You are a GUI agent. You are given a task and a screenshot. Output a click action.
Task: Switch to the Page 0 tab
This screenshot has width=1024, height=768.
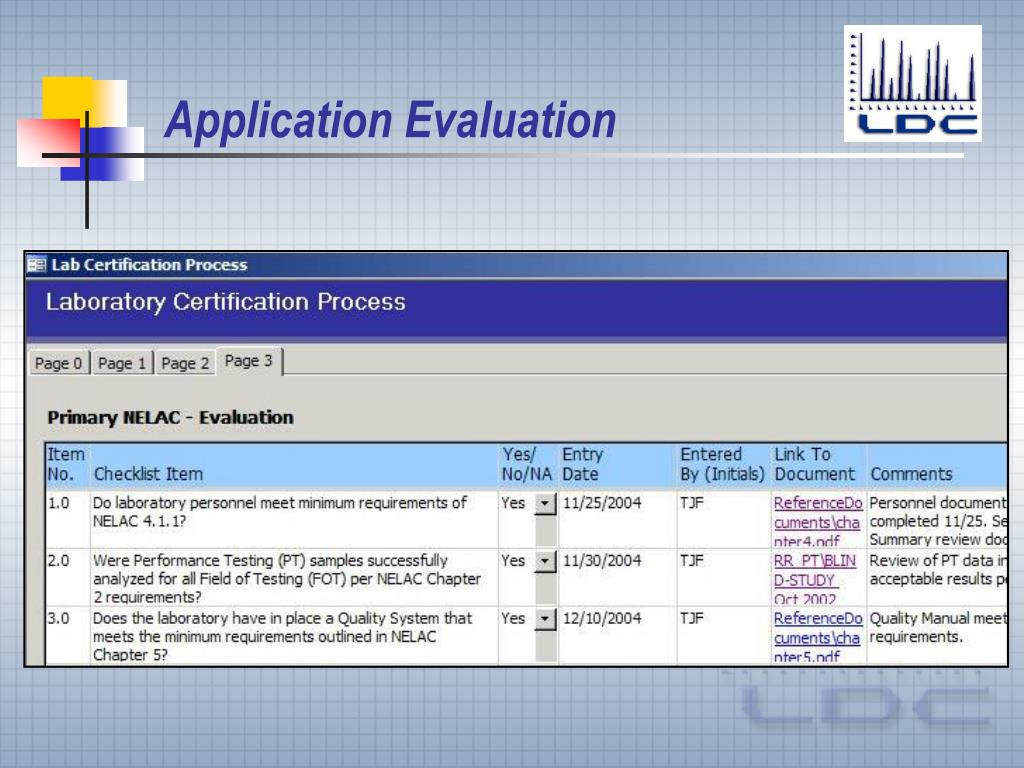(59, 363)
